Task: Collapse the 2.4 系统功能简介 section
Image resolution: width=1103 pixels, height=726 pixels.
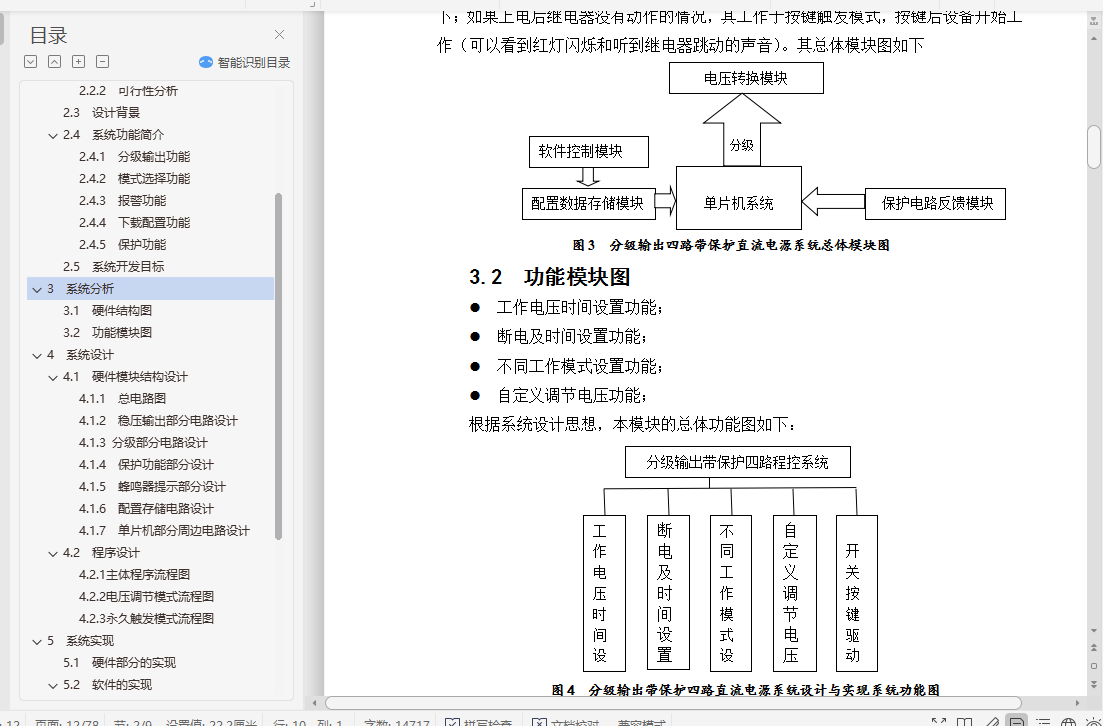Action: coord(53,135)
